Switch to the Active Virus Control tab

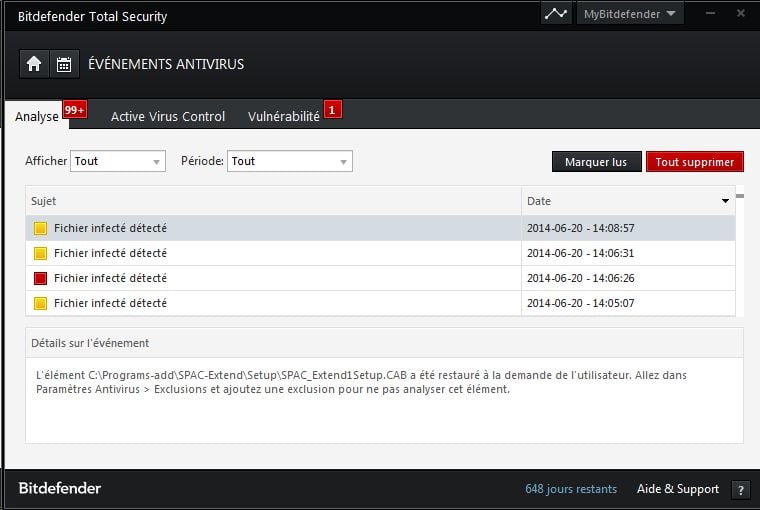coord(168,116)
